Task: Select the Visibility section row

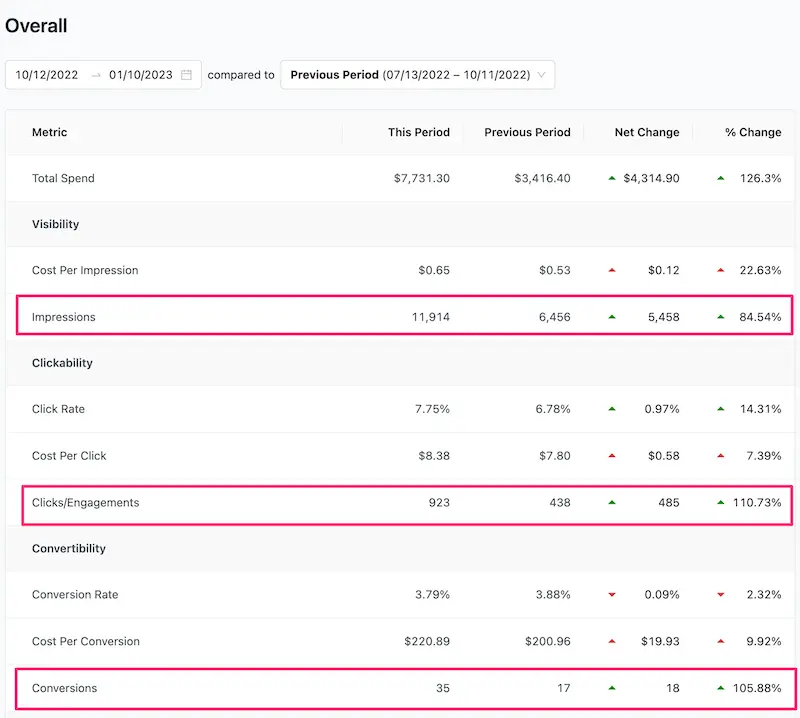Action: click(56, 224)
